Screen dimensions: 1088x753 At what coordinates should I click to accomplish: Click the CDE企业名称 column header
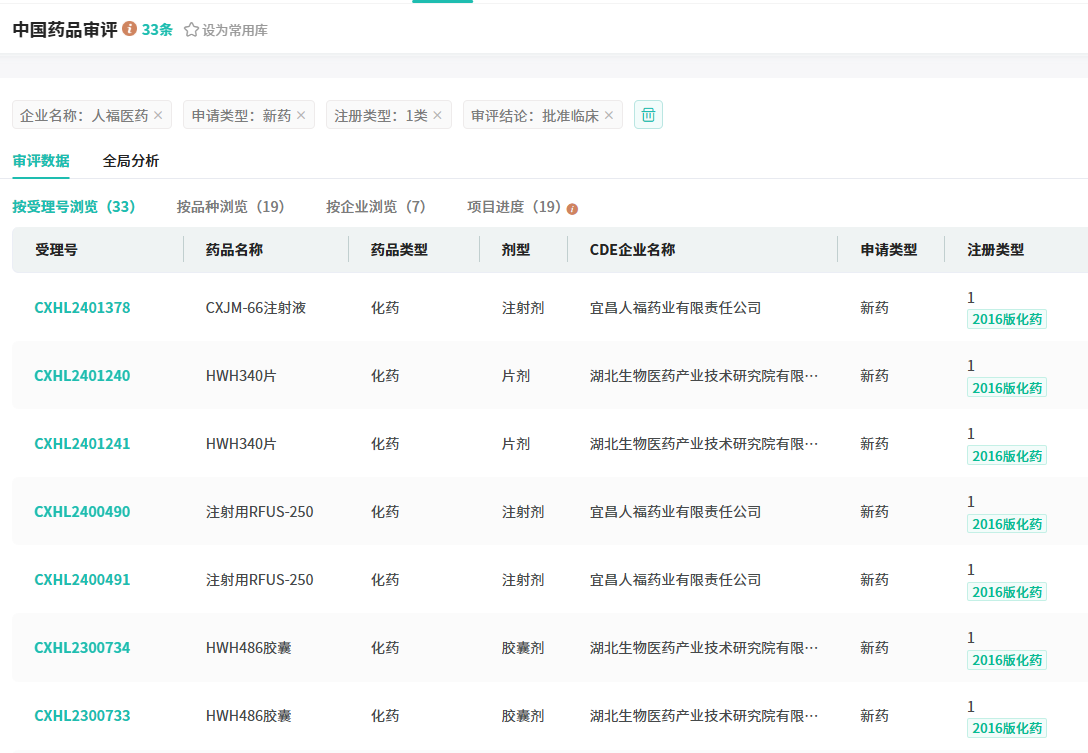pyautogui.click(x=632, y=250)
